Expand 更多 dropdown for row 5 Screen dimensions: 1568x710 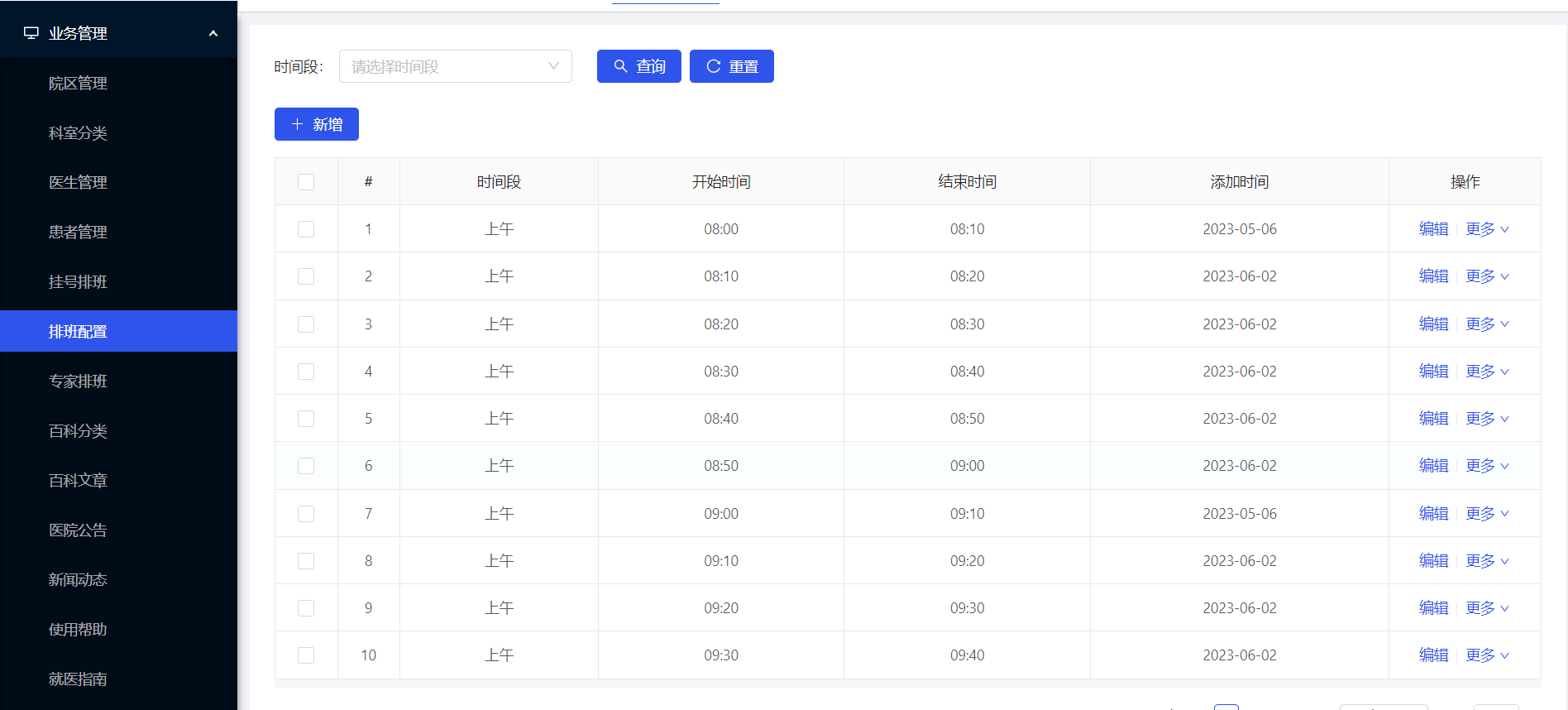coord(1488,419)
